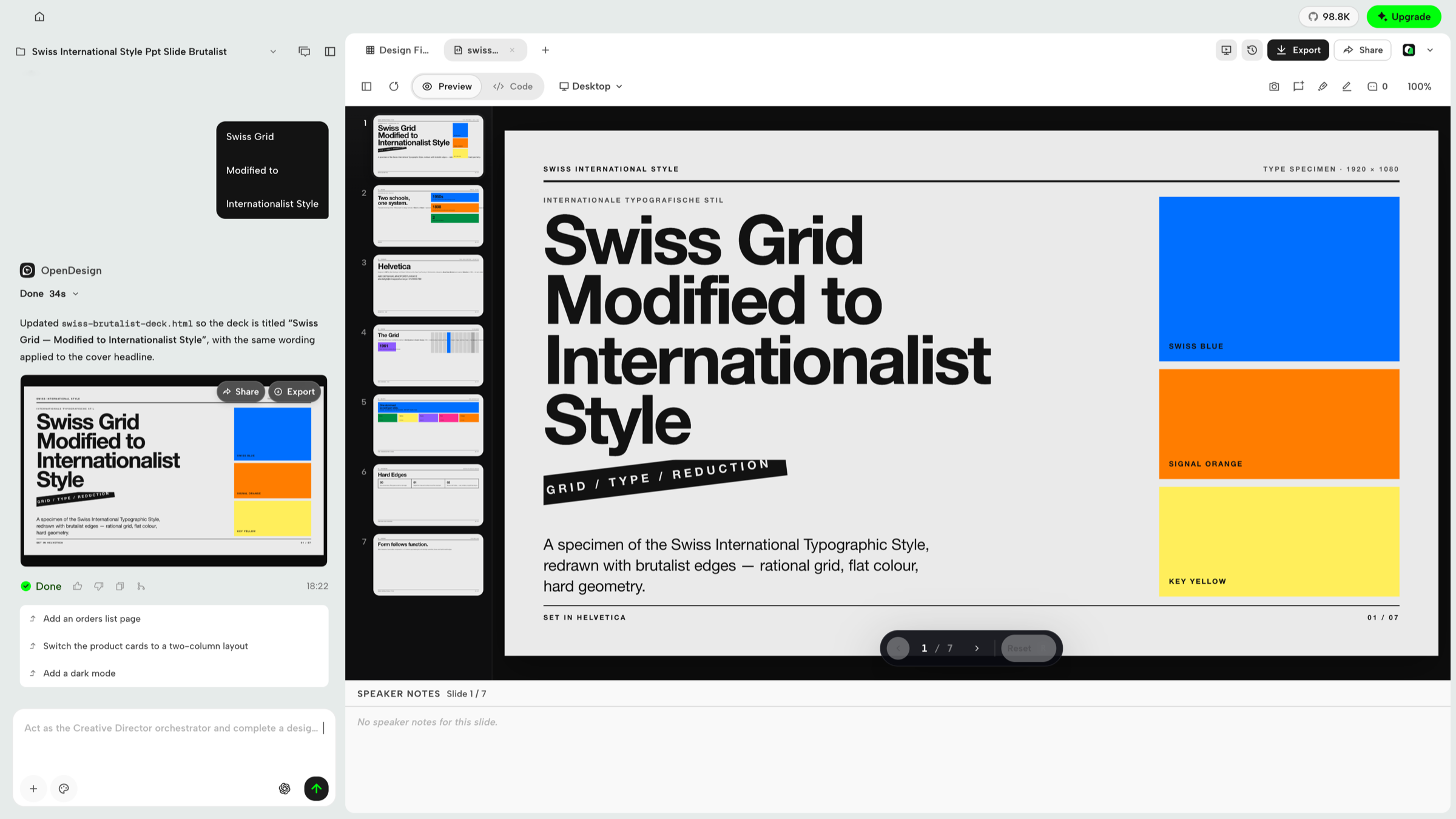
Task: Choose suggestion 'Add an orders list page'
Action: click(x=174, y=619)
